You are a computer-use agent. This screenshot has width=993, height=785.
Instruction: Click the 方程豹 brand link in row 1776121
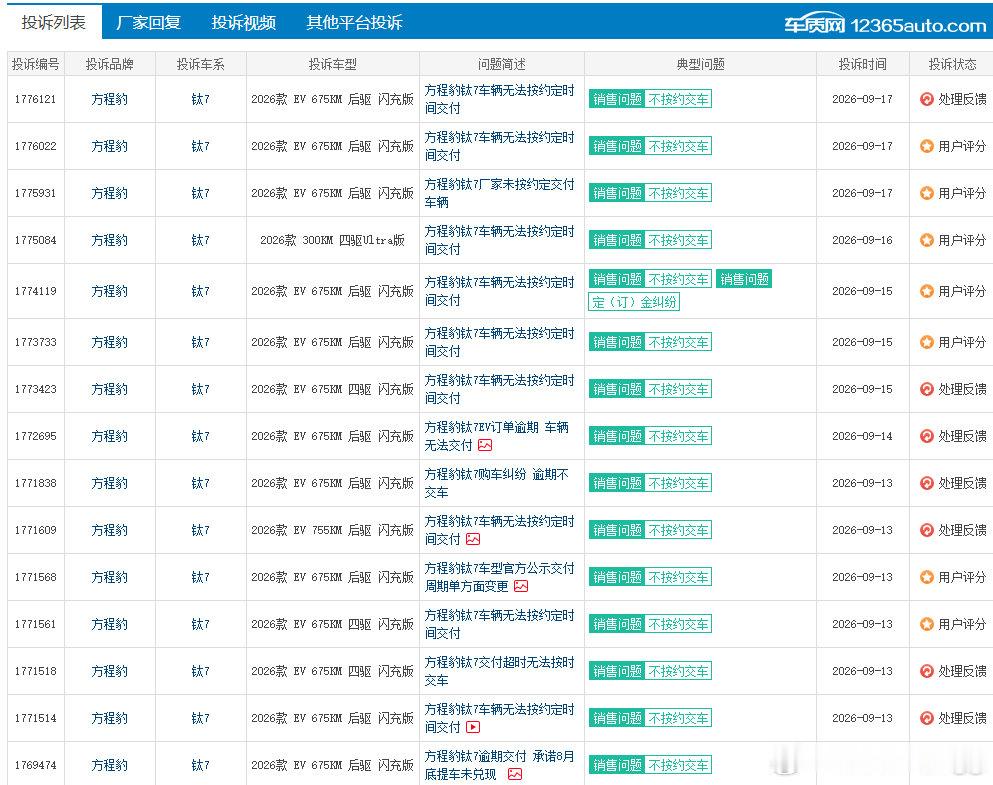point(110,99)
